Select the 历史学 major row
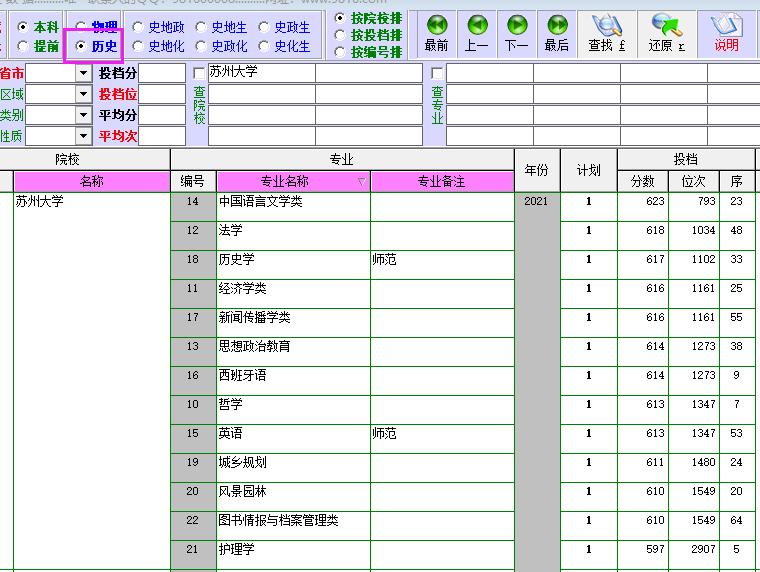Viewport: 760px width, 572px height. click(293, 265)
